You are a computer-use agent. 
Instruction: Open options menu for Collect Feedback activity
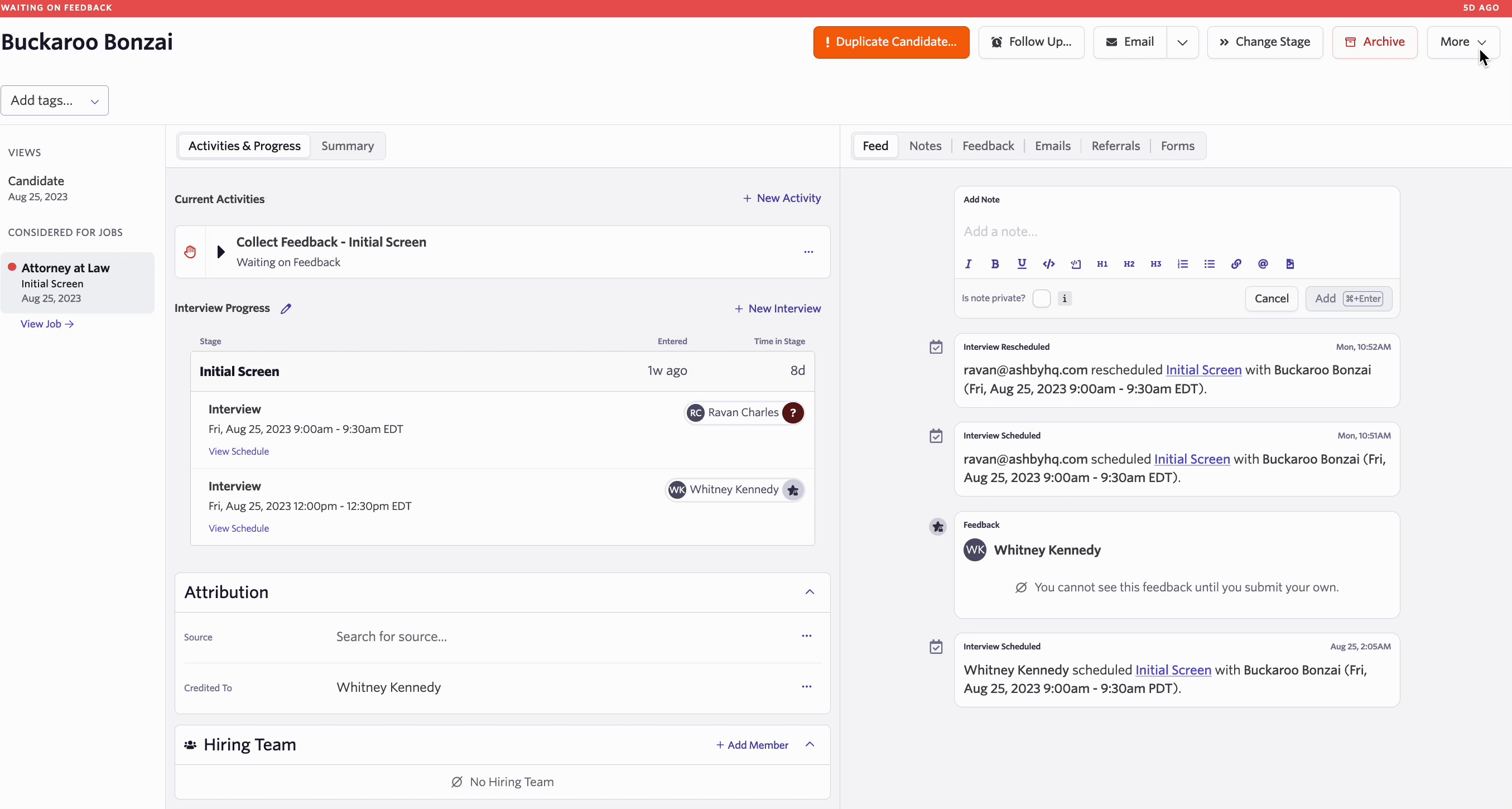809,252
